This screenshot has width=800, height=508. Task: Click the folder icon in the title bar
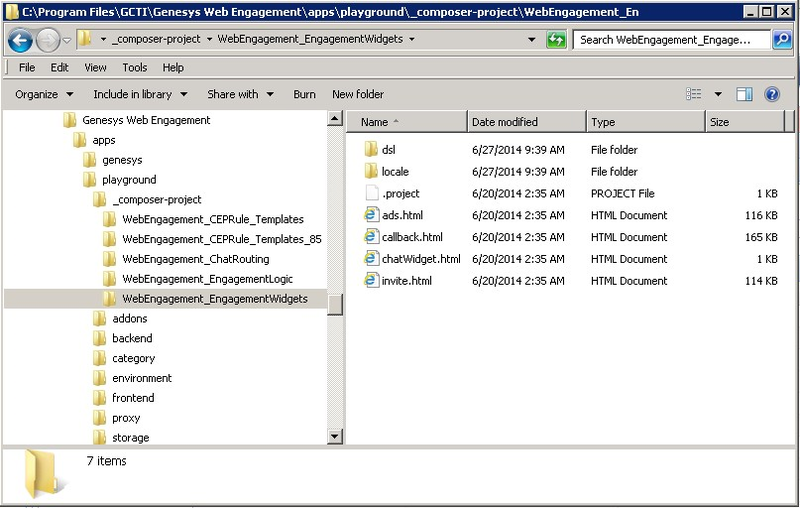(x=12, y=12)
